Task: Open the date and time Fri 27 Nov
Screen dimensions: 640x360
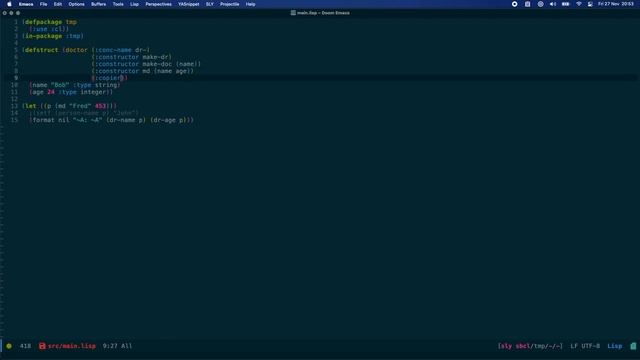Action: pyautogui.click(x=616, y=4)
